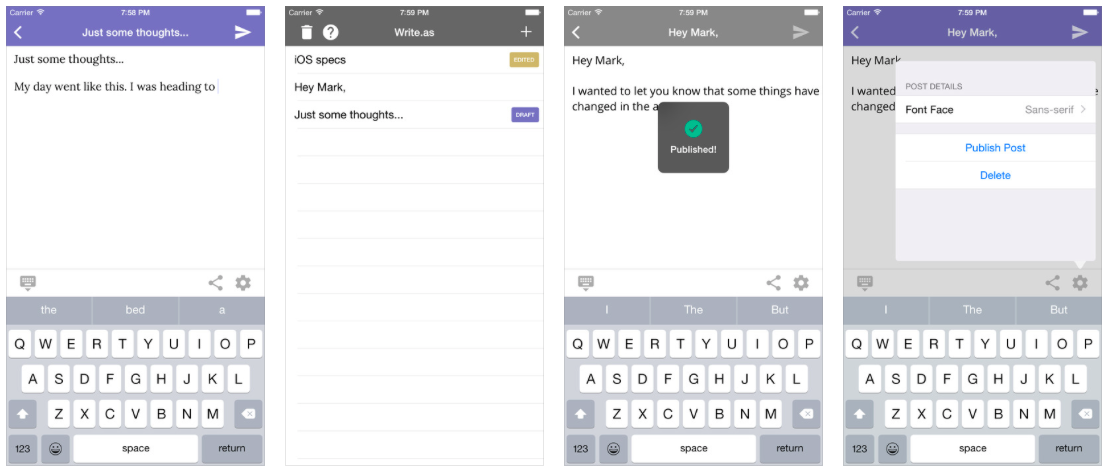
Task: Open settings gear on 'Just some thoughts...' screen
Action: [243, 283]
